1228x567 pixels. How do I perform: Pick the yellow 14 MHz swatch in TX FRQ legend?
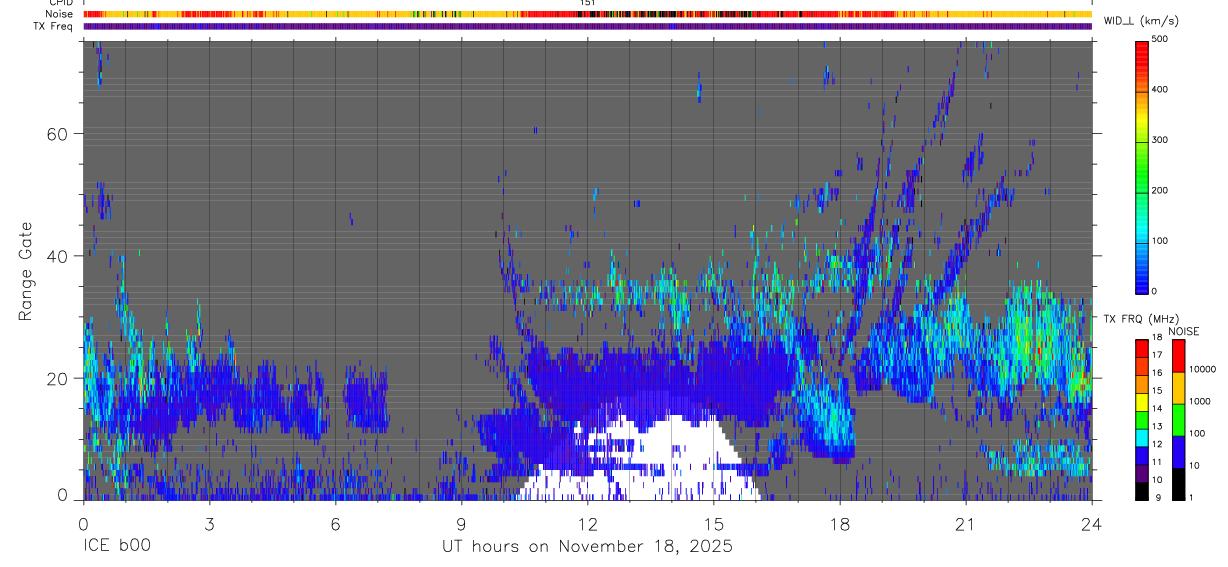(1142, 400)
